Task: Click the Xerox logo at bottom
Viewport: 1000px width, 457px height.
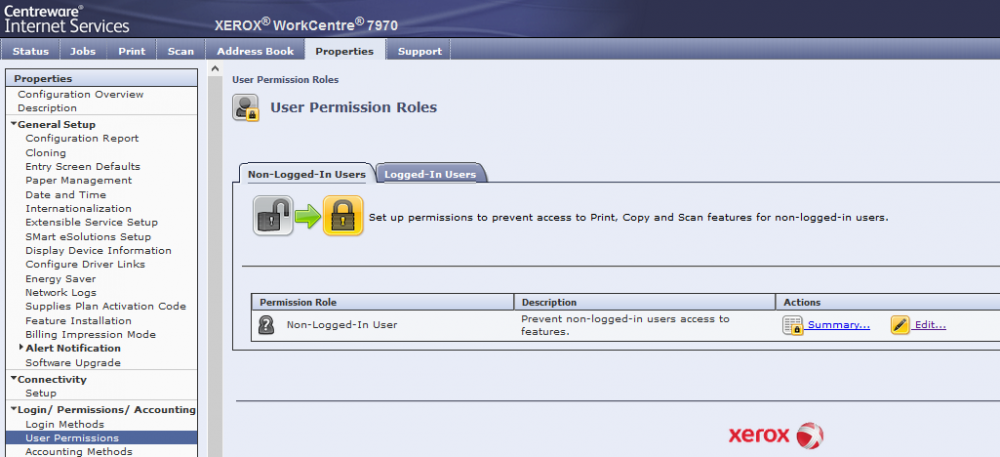Action: click(x=776, y=436)
